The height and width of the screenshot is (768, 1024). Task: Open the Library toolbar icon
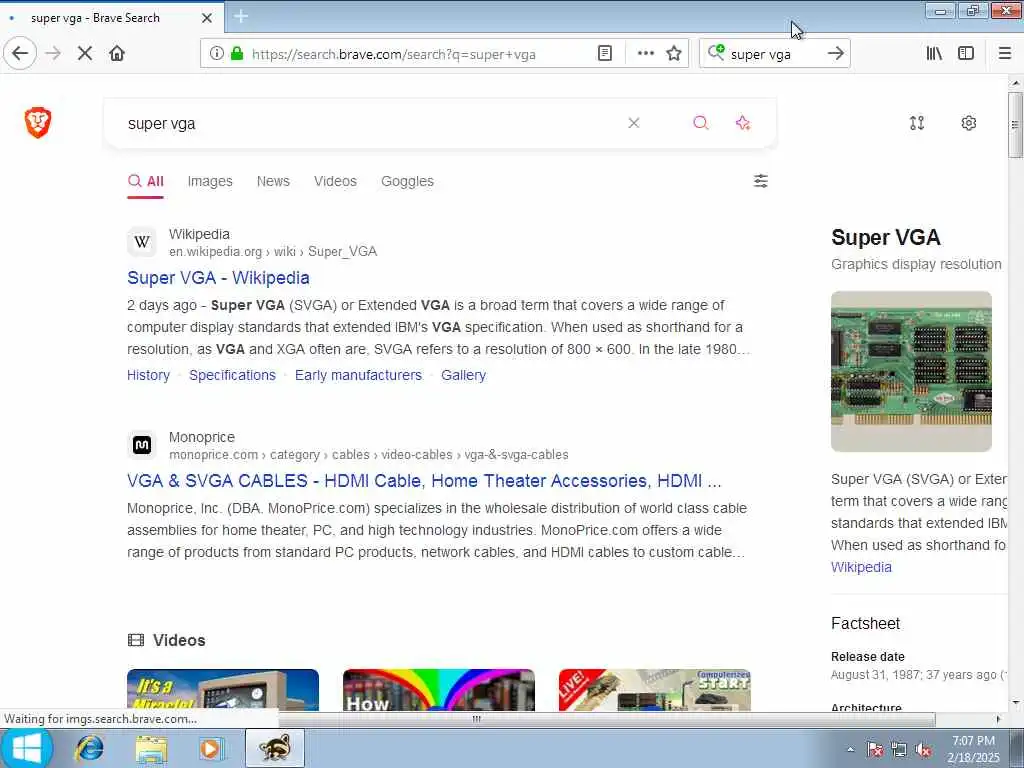click(934, 53)
